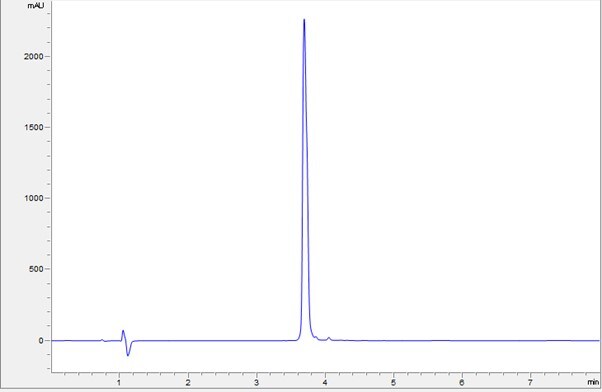Click the y-axis value 0
This screenshot has height=392, width=602.
click(x=41, y=341)
